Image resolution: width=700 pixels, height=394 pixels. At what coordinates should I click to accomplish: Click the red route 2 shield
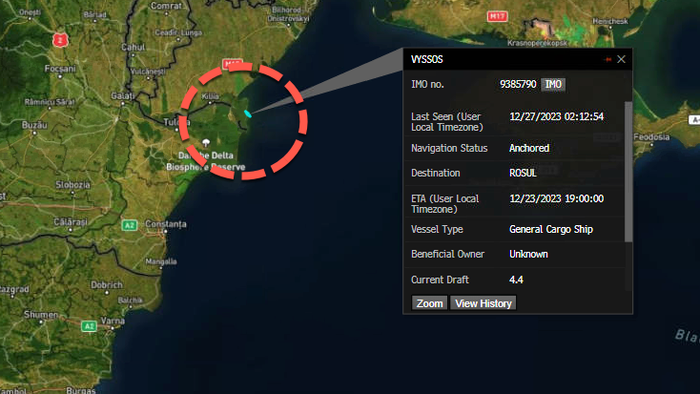point(60,40)
